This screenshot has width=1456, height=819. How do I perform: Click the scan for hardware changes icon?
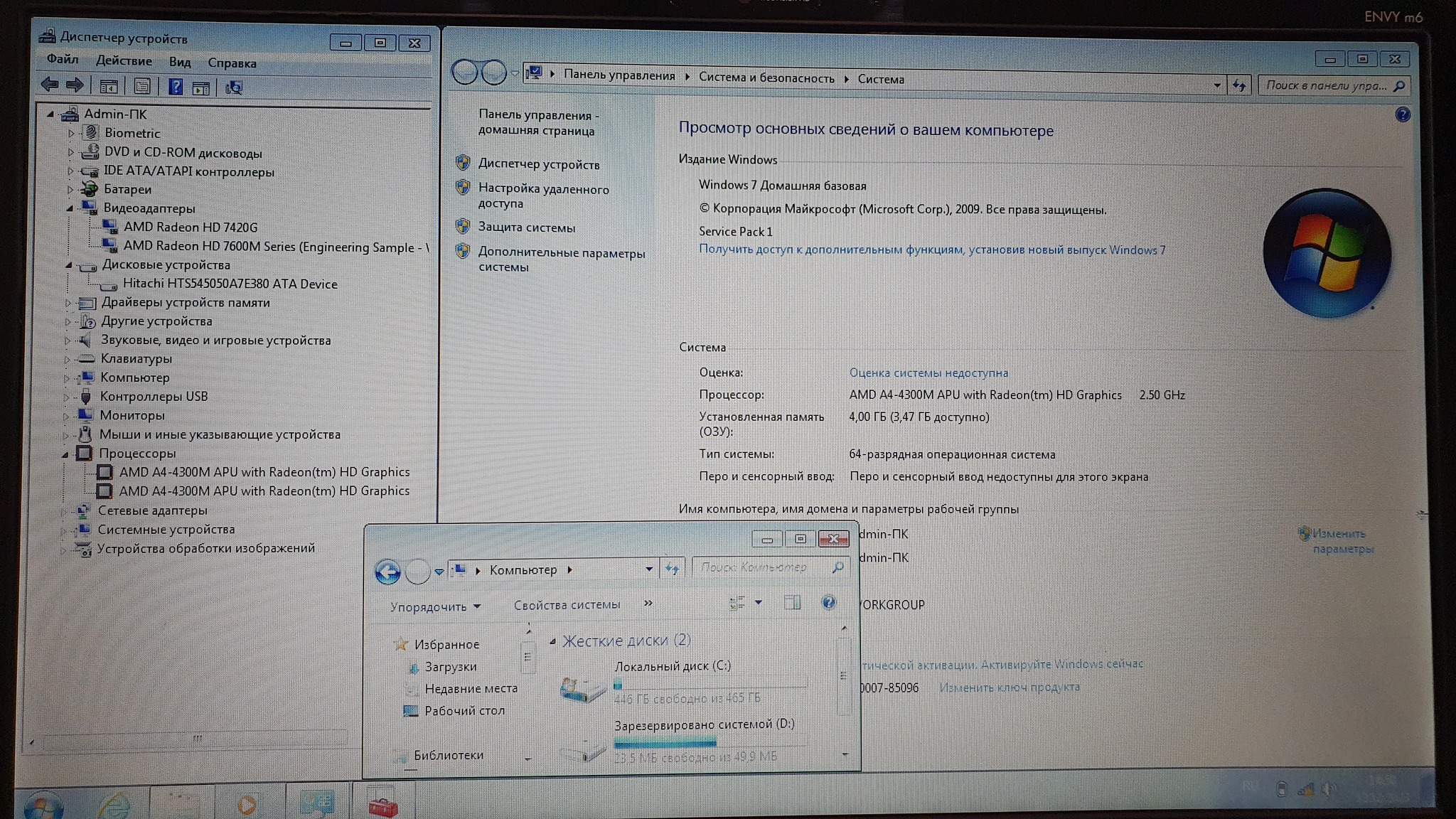233,87
